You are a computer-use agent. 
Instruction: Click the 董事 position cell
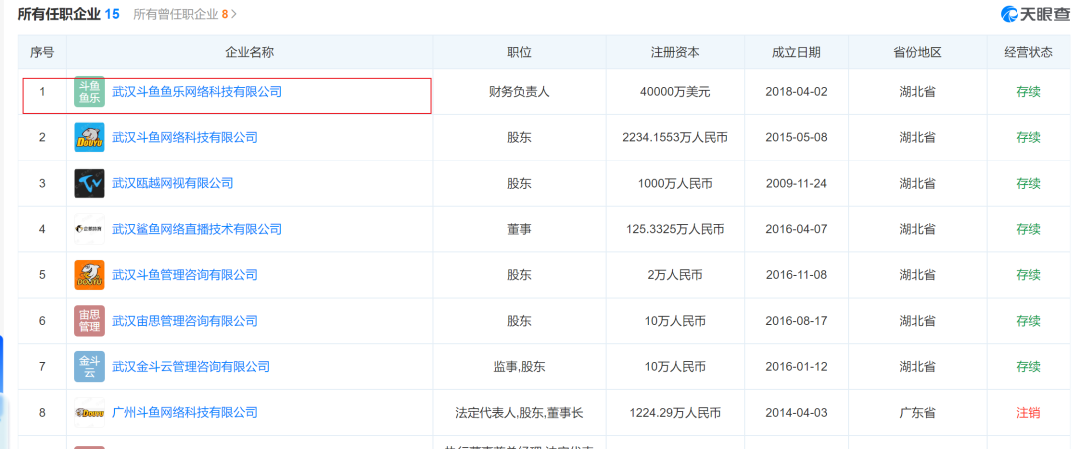[519, 229]
